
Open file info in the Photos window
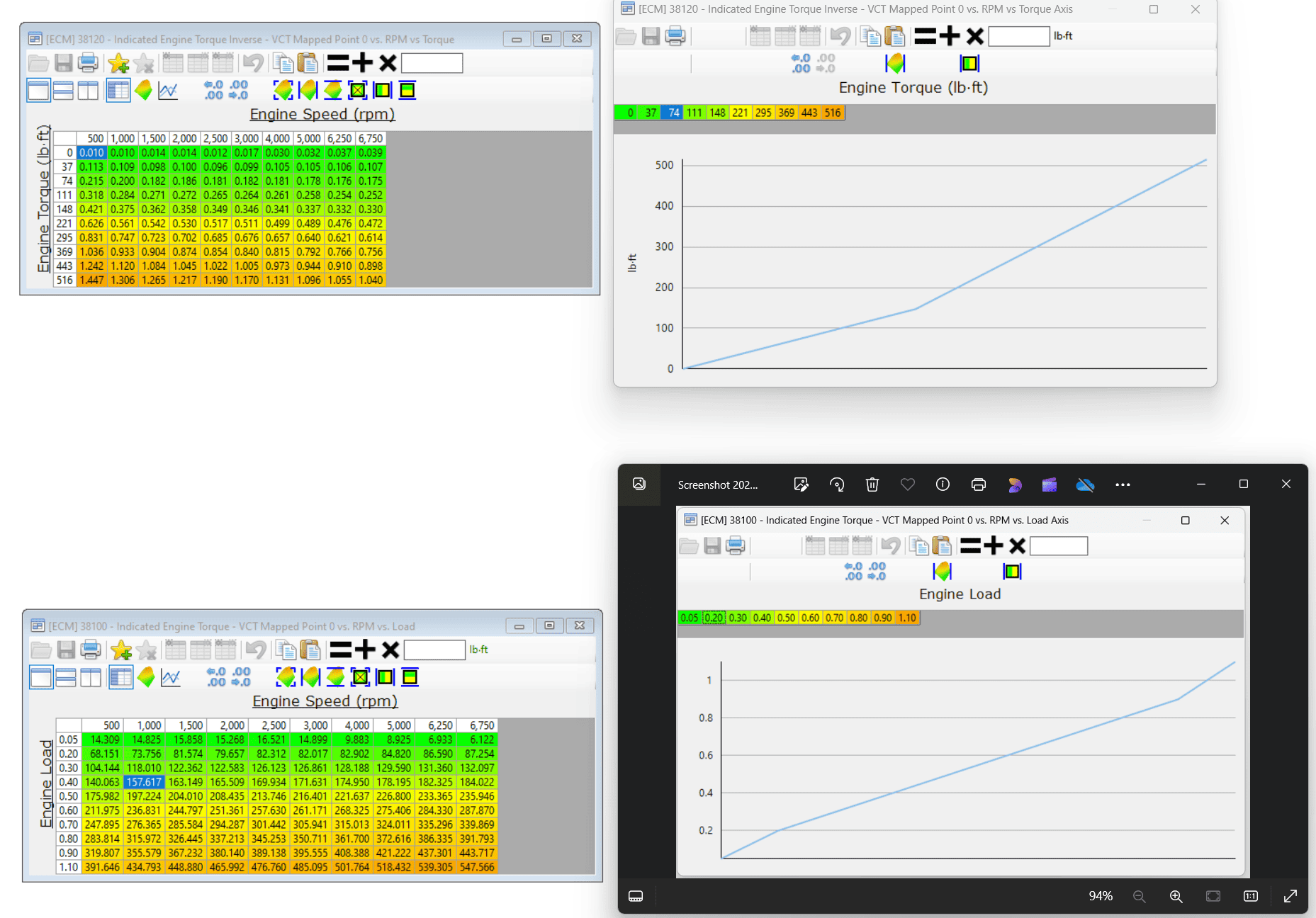tap(943, 484)
